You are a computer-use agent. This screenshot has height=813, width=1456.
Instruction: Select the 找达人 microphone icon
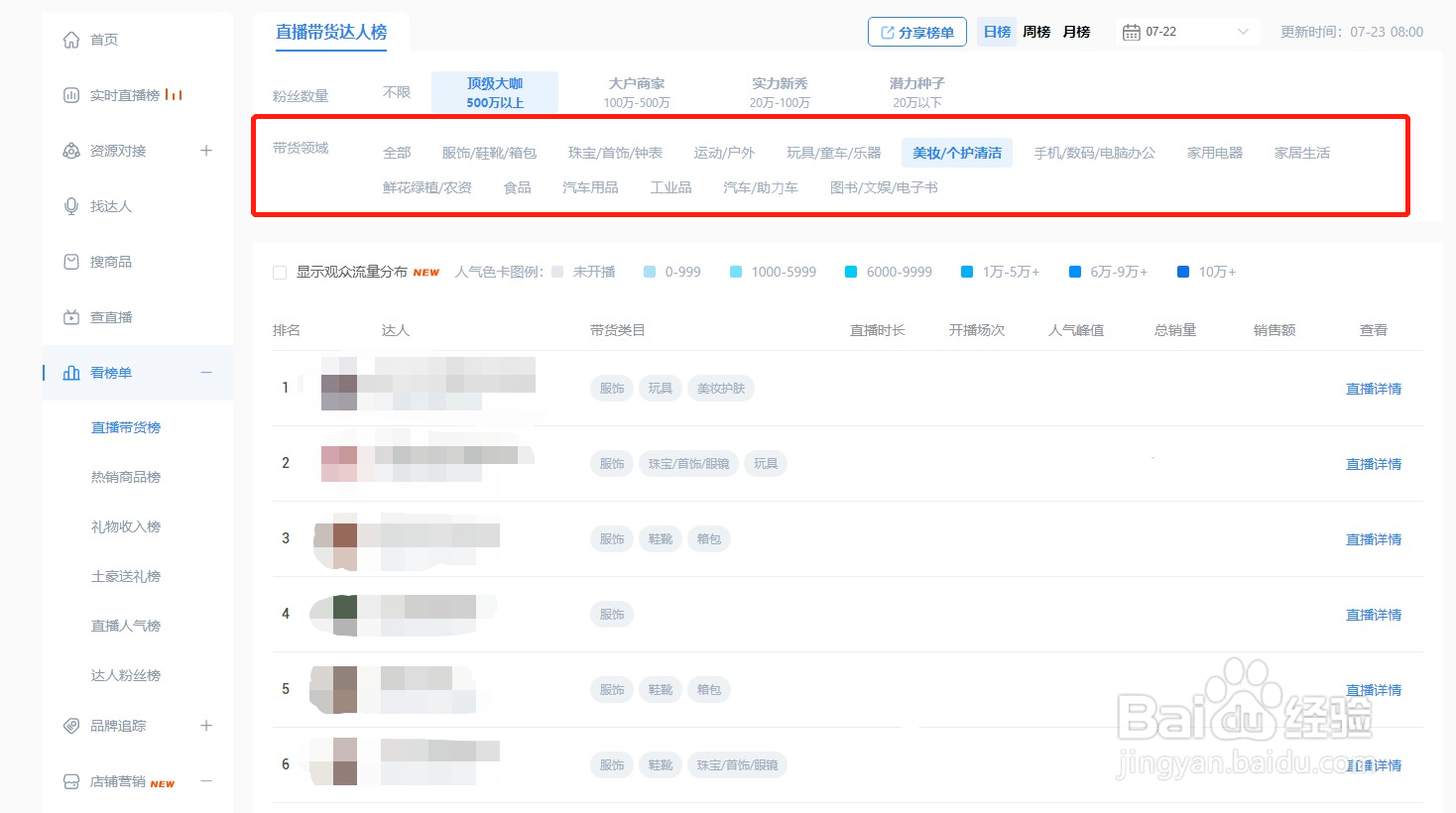point(70,205)
